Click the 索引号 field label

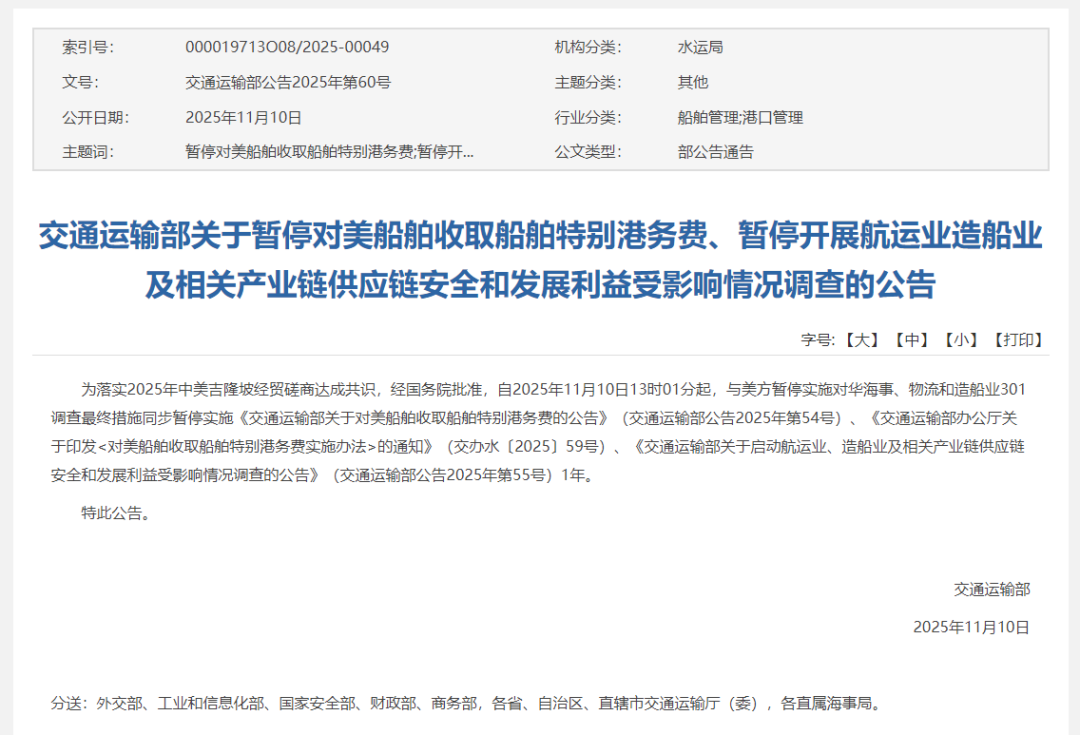(x=87, y=47)
